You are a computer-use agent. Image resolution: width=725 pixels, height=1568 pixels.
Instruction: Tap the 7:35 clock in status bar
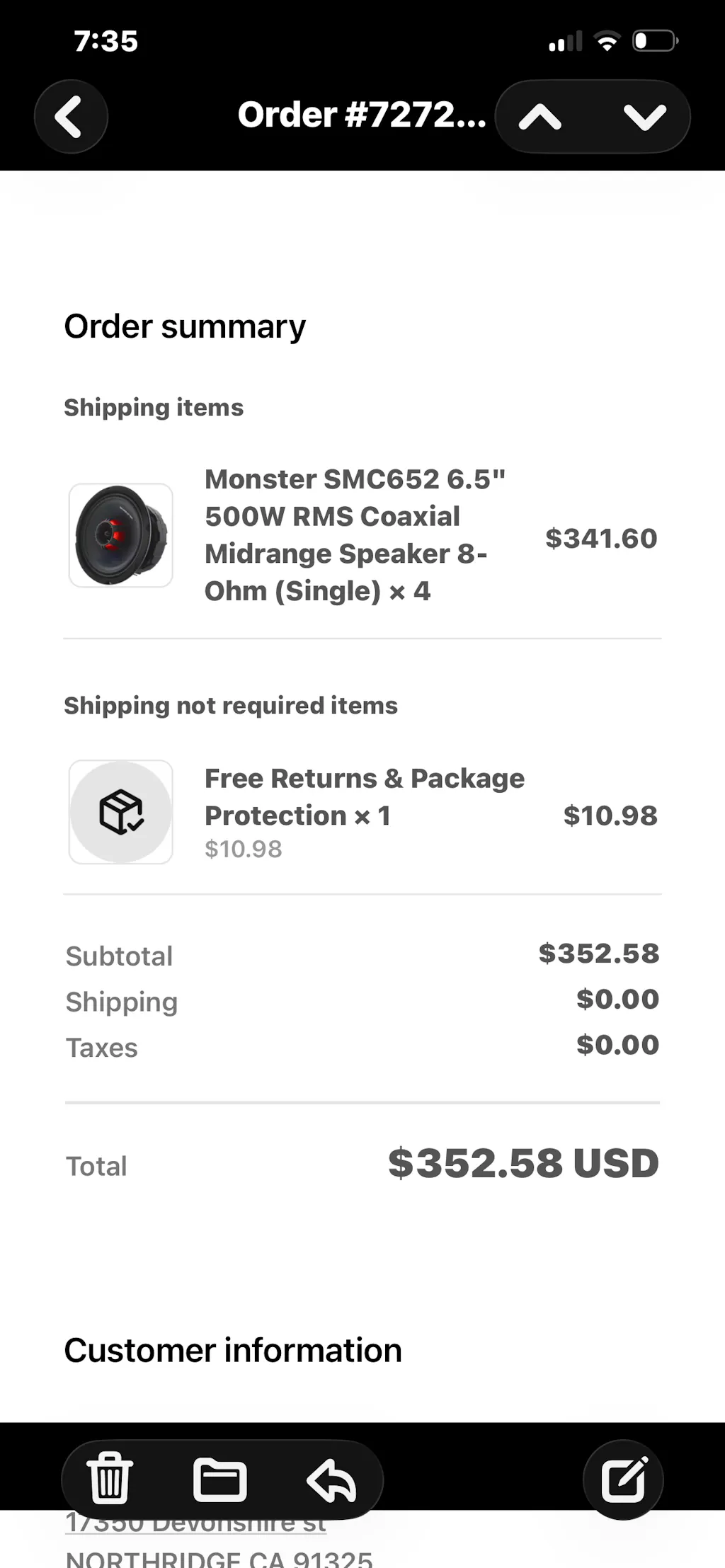tap(106, 41)
